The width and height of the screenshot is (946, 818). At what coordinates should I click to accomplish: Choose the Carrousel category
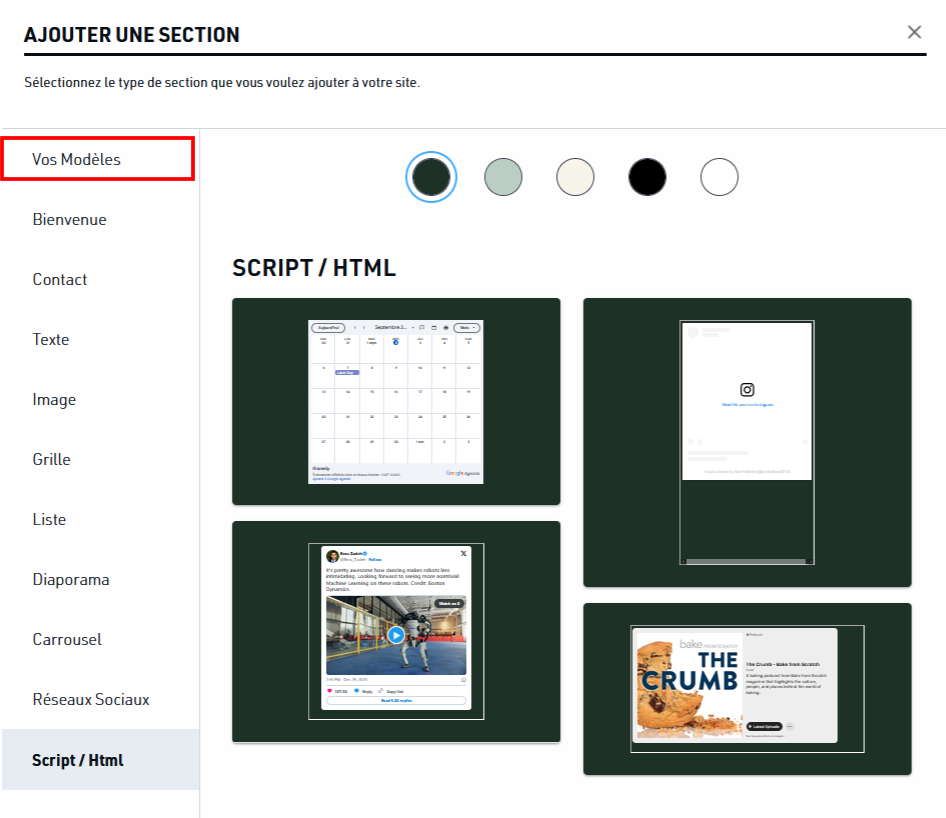pos(100,639)
